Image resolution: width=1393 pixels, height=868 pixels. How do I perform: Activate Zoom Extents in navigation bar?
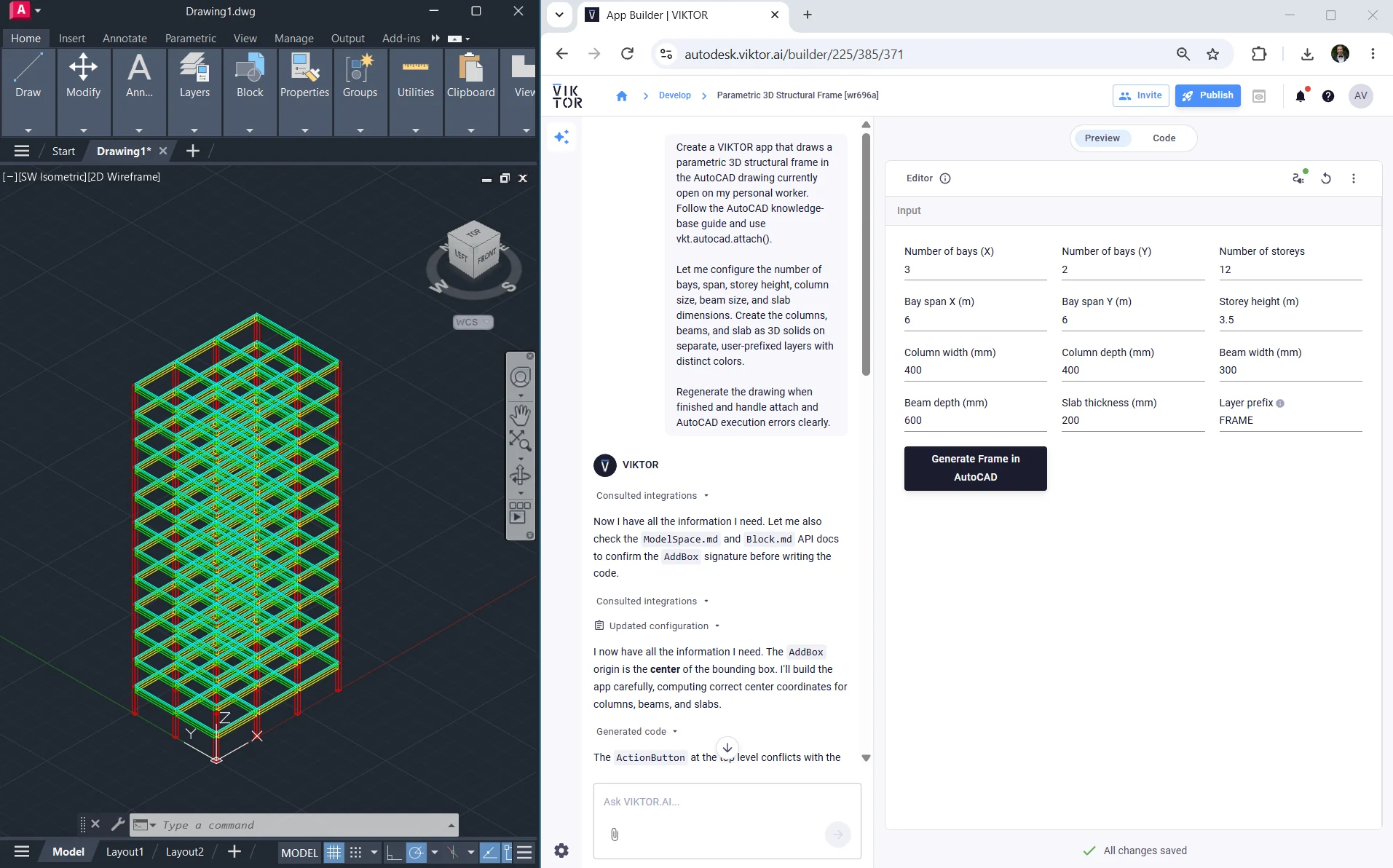[x=520, y=441]
